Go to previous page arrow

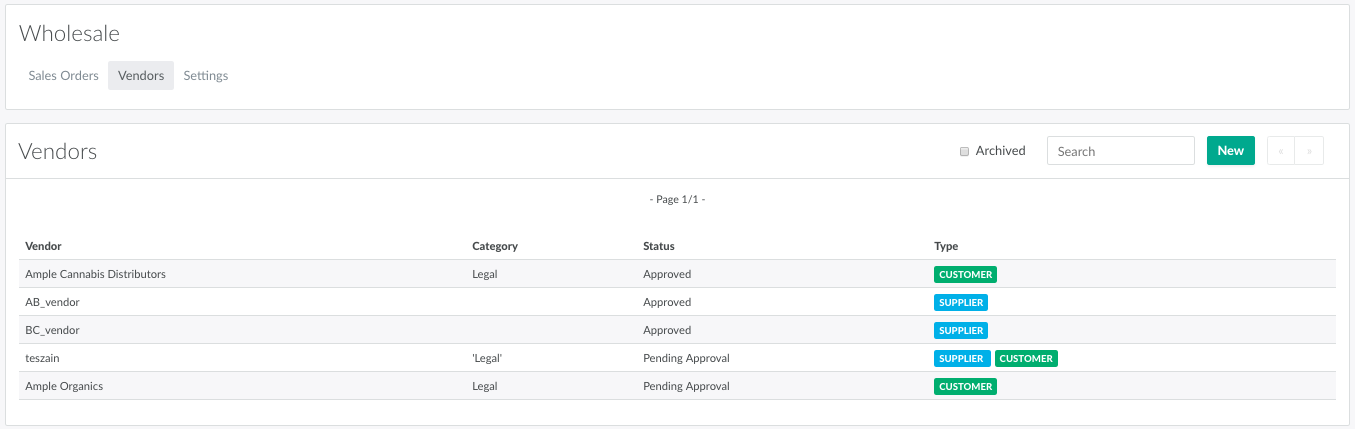(1281, 151)
